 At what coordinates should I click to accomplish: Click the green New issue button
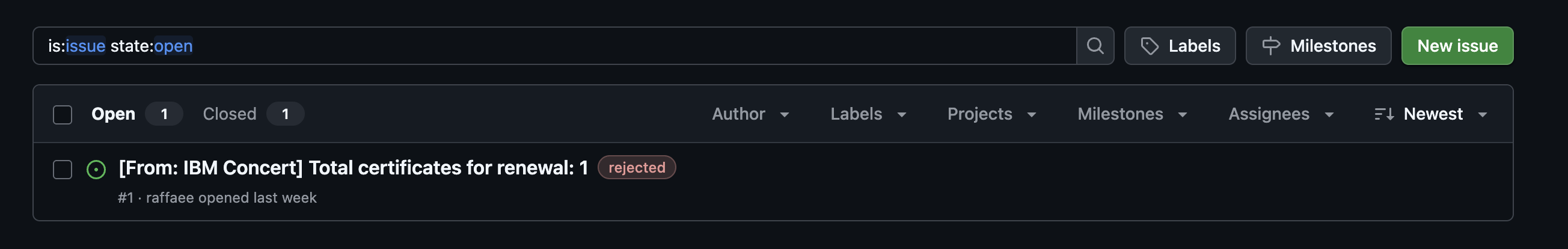pyautogui.click(x=1457, y=46)
